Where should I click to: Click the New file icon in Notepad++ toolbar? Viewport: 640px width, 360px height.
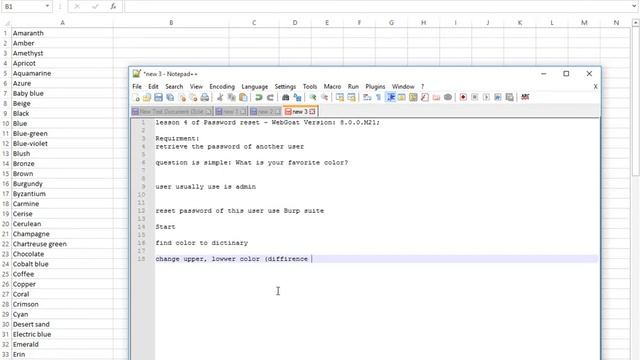click(x=136, y=97)
